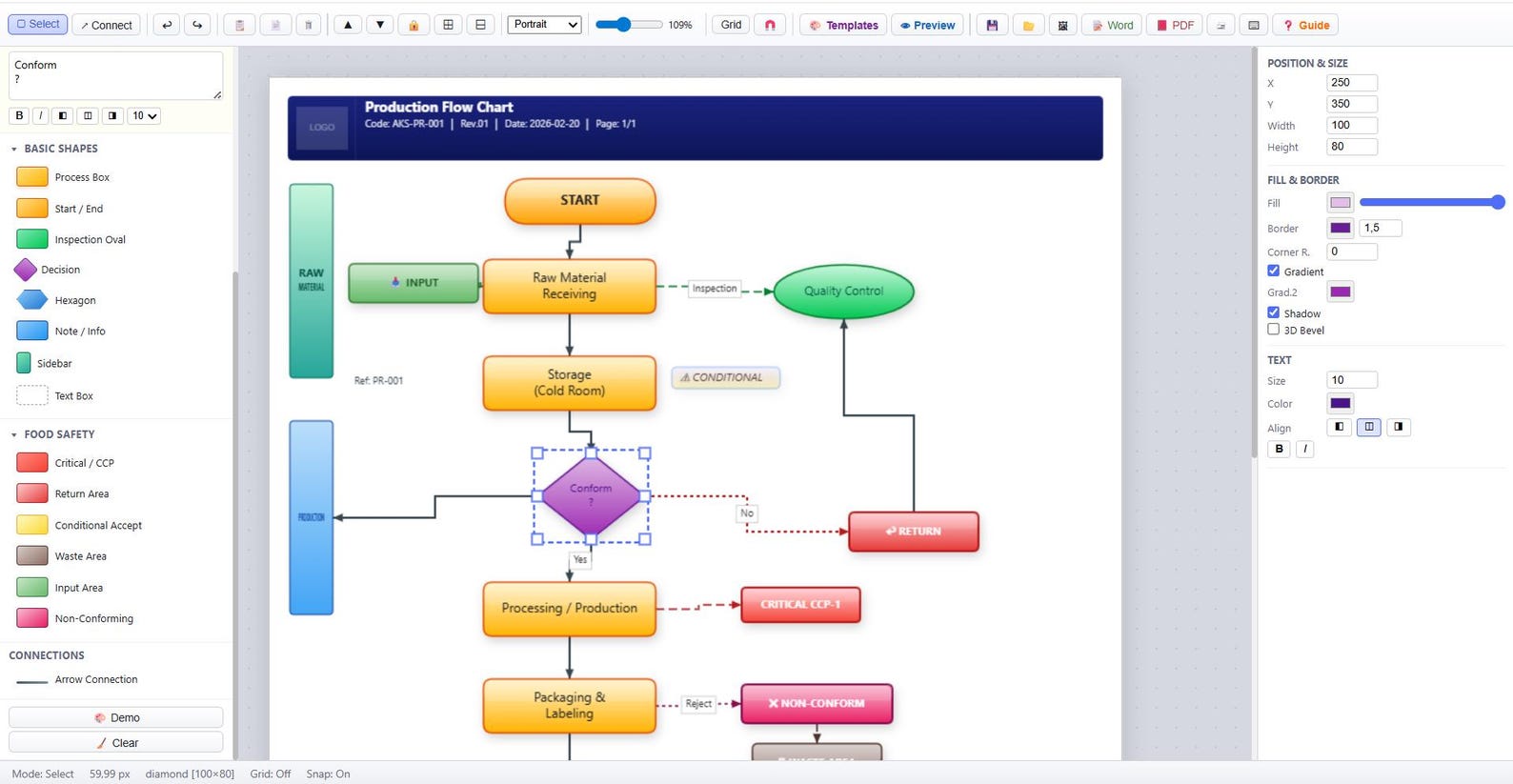This screenshot has width=1513, height=784.
Task: Click the down triangle send-backward button
Action: point(380,25)
